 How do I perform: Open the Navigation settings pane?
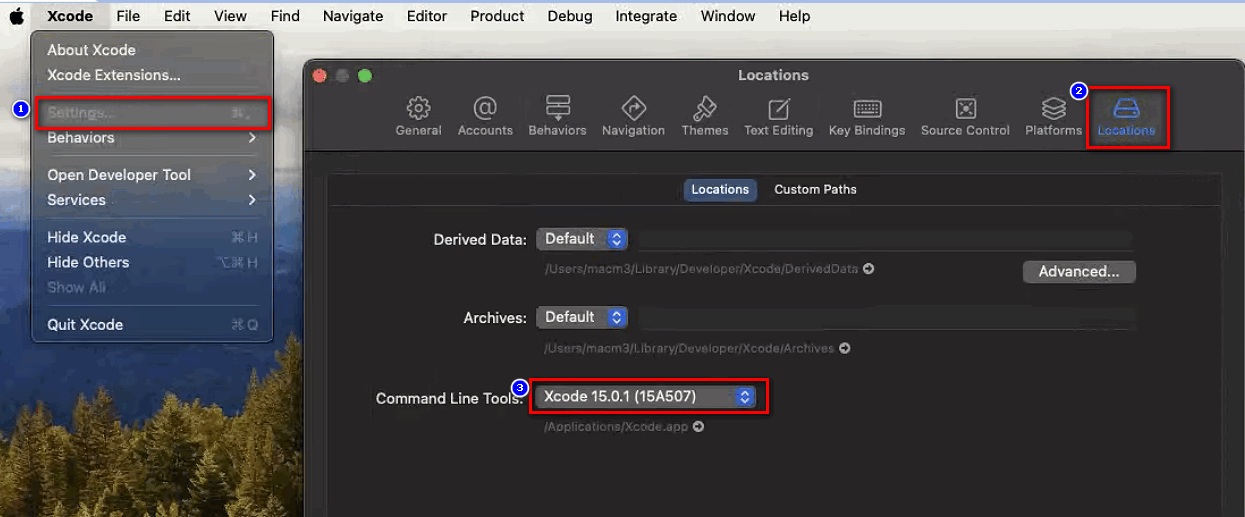[x=633, y=117]
